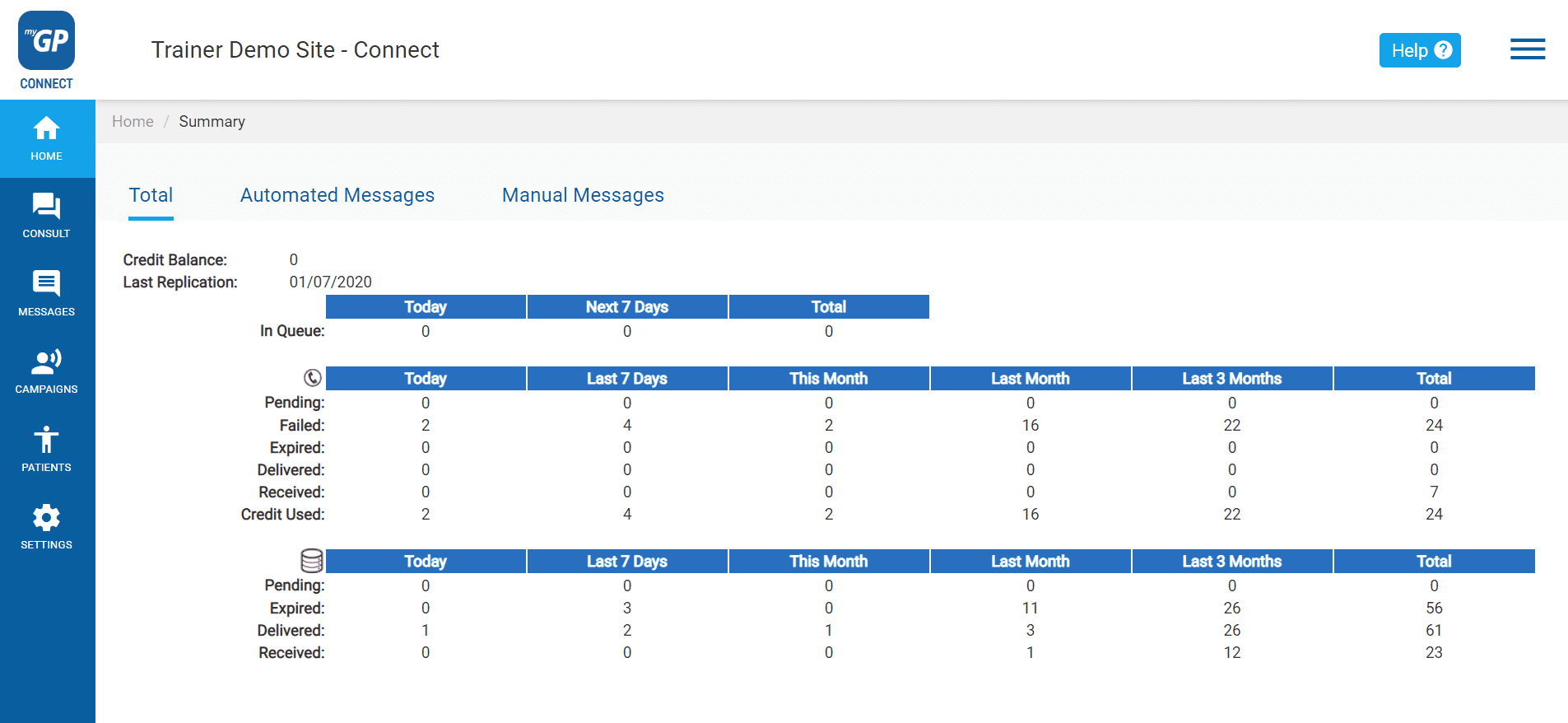Open the Consult sidebar section
Viewport: 1568px width, 723px height.
47,217
